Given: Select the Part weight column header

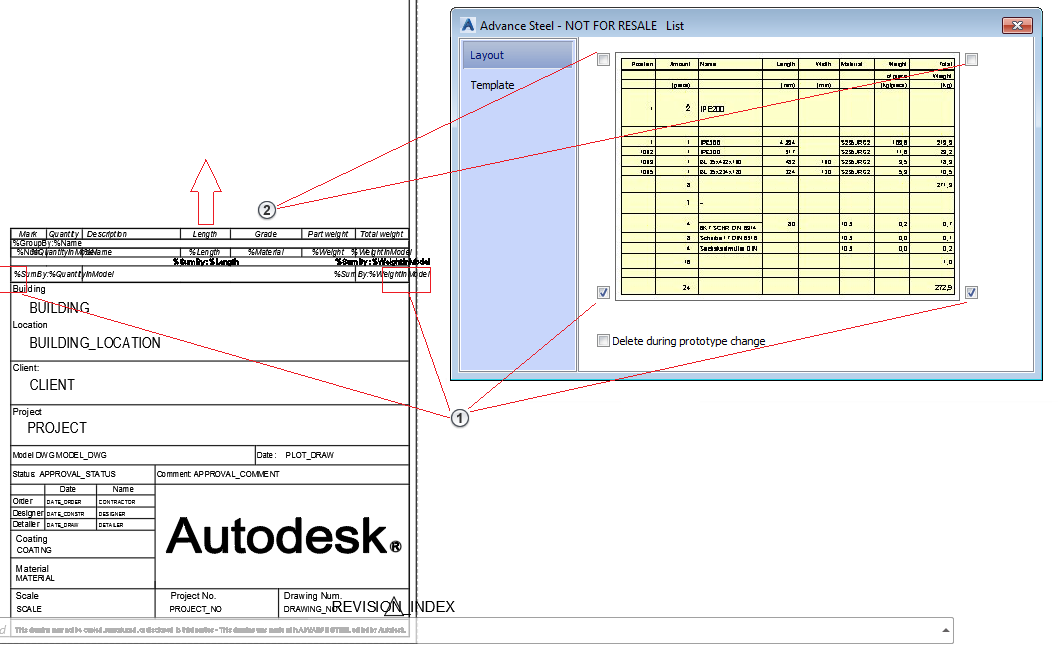Looking at the screenshot, I should (x=328, y=234).
